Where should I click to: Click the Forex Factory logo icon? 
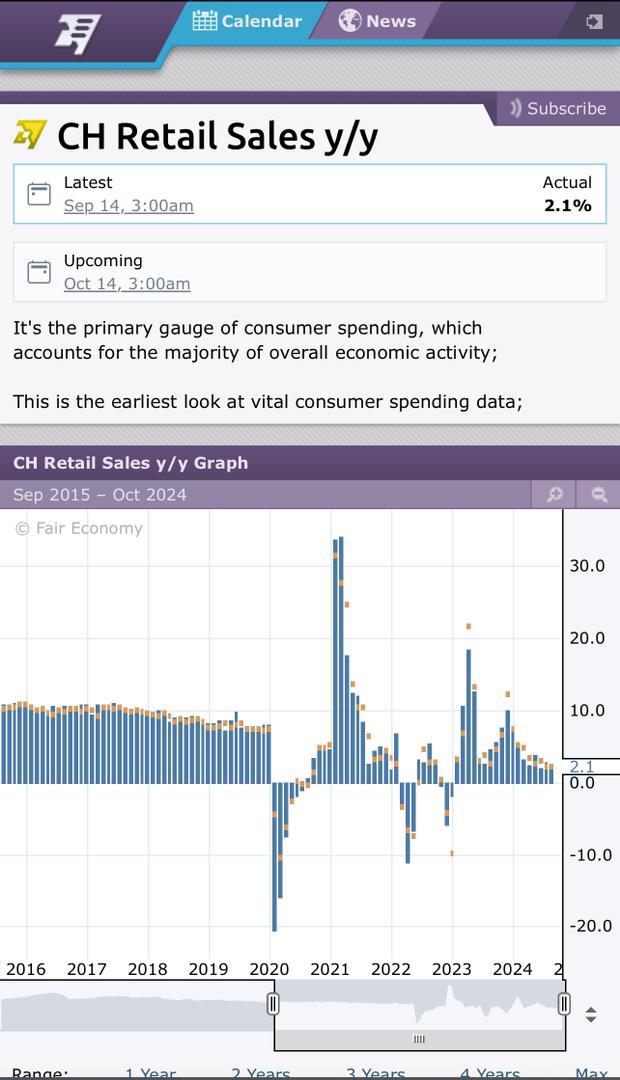(x=78, y=32)
